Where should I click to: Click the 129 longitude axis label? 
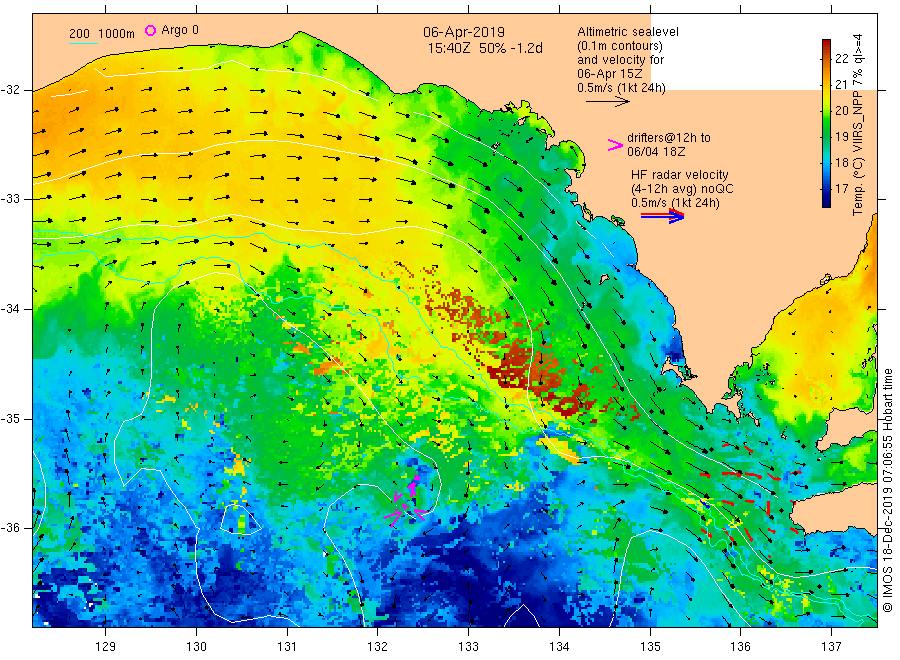click(106, 647)
